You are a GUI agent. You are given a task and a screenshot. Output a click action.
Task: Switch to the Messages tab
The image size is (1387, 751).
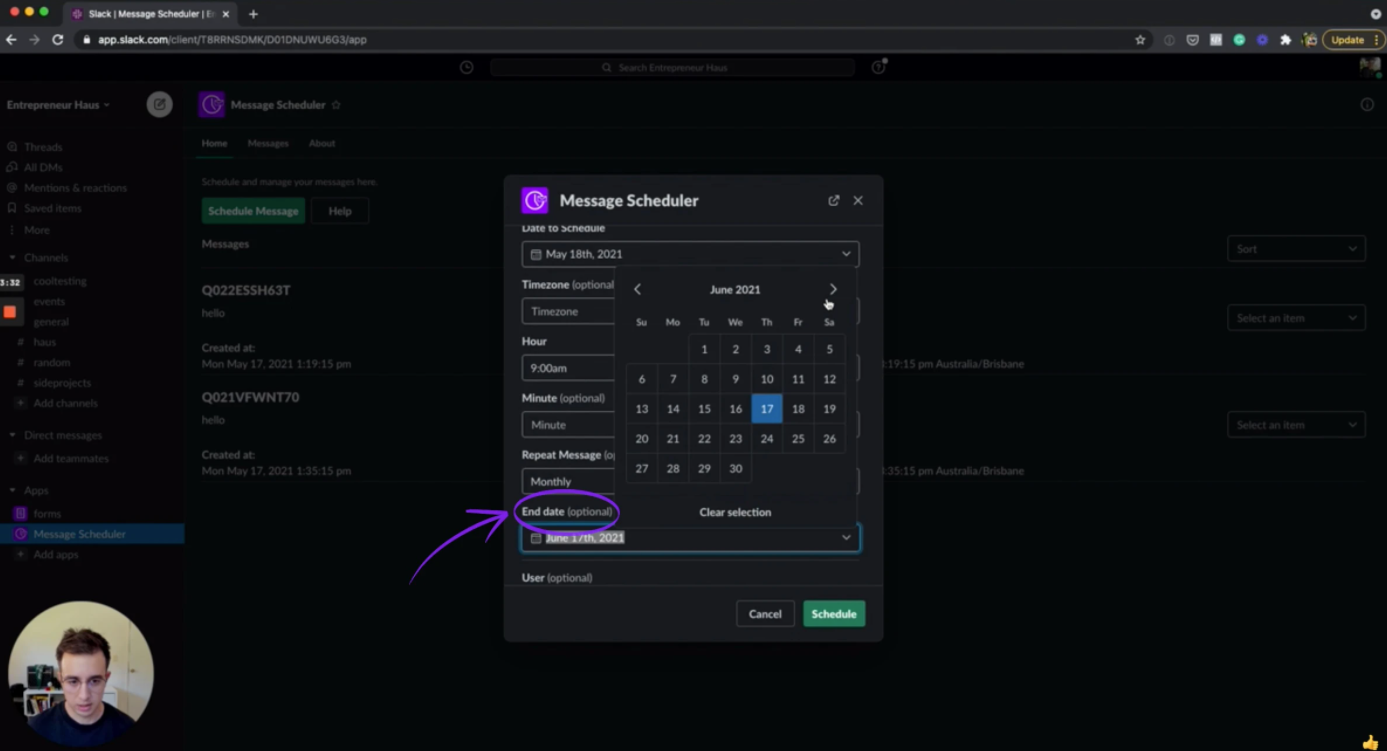coord(267,143)
